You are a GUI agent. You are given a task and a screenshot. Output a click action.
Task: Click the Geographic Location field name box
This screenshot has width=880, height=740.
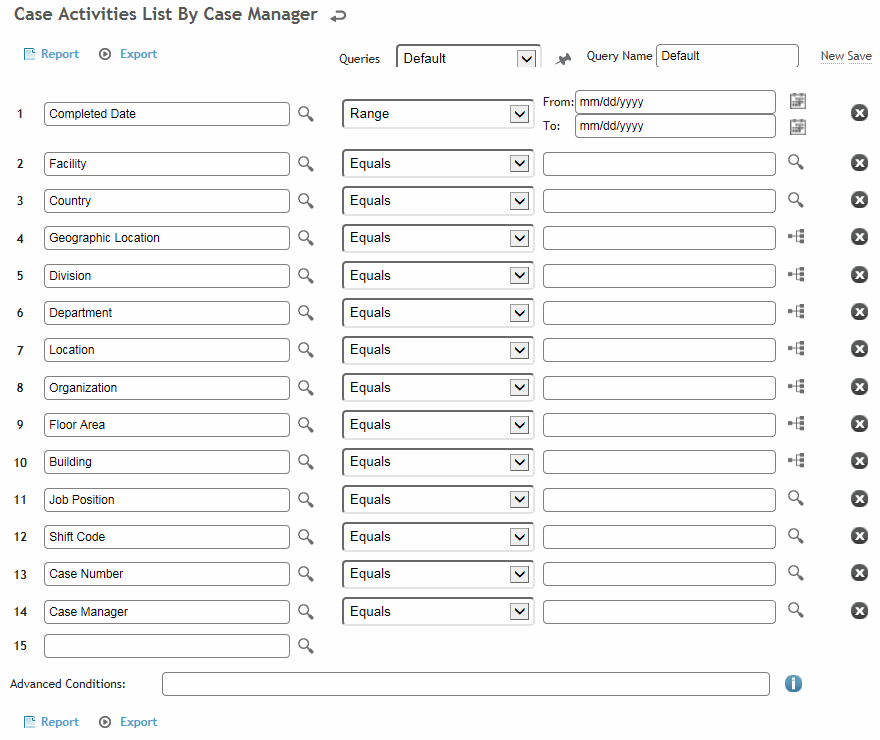click(x=167, y=238)
